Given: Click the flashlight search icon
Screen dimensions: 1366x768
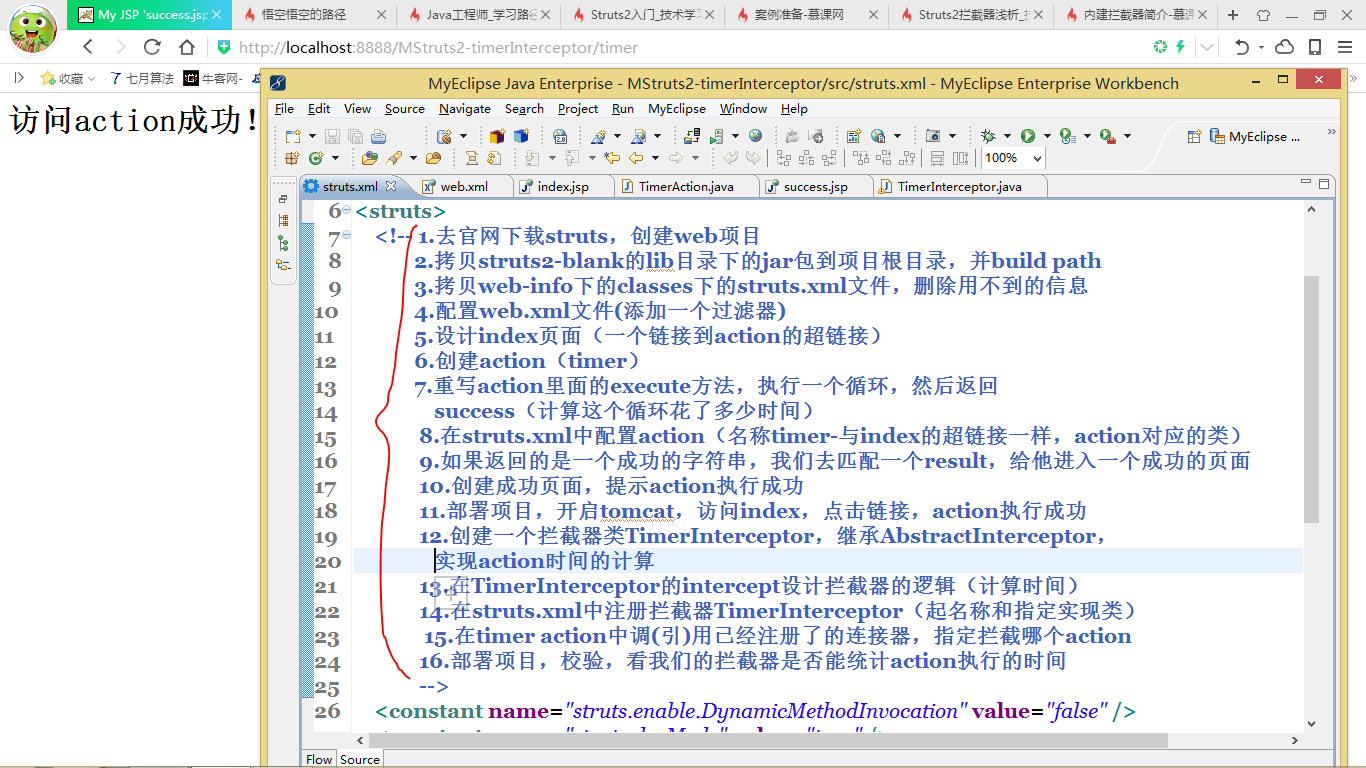Looking at the screenshot, I should tap(395, 158).
